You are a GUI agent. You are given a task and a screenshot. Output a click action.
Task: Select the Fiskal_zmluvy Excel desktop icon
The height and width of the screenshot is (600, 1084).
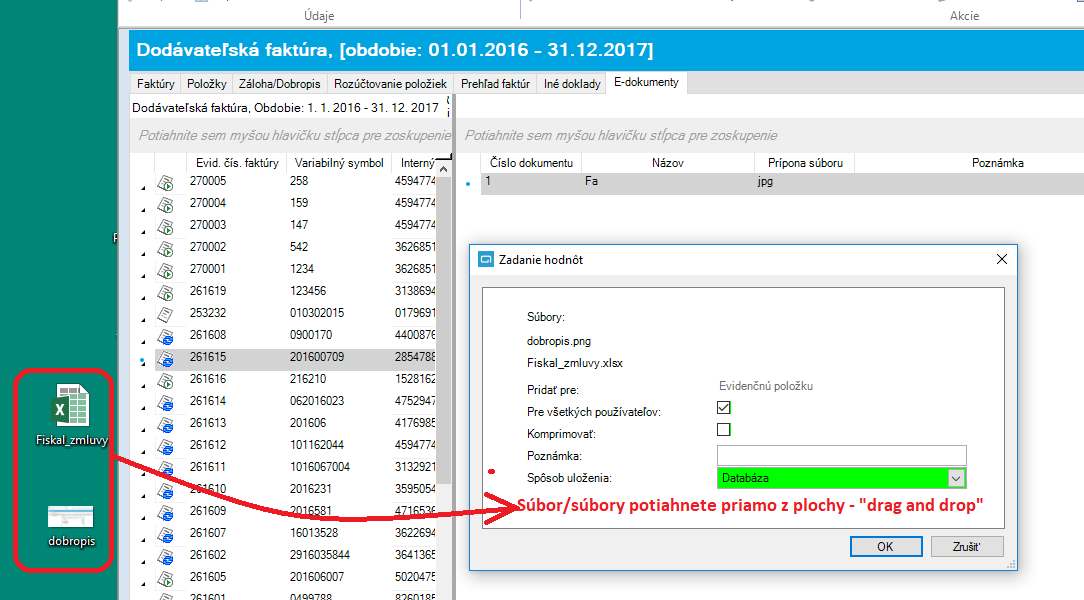[x=71, y=415]
